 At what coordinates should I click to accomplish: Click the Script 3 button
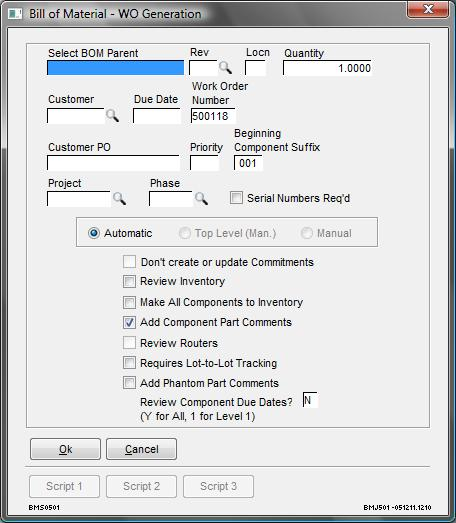(x=218, y=486)
